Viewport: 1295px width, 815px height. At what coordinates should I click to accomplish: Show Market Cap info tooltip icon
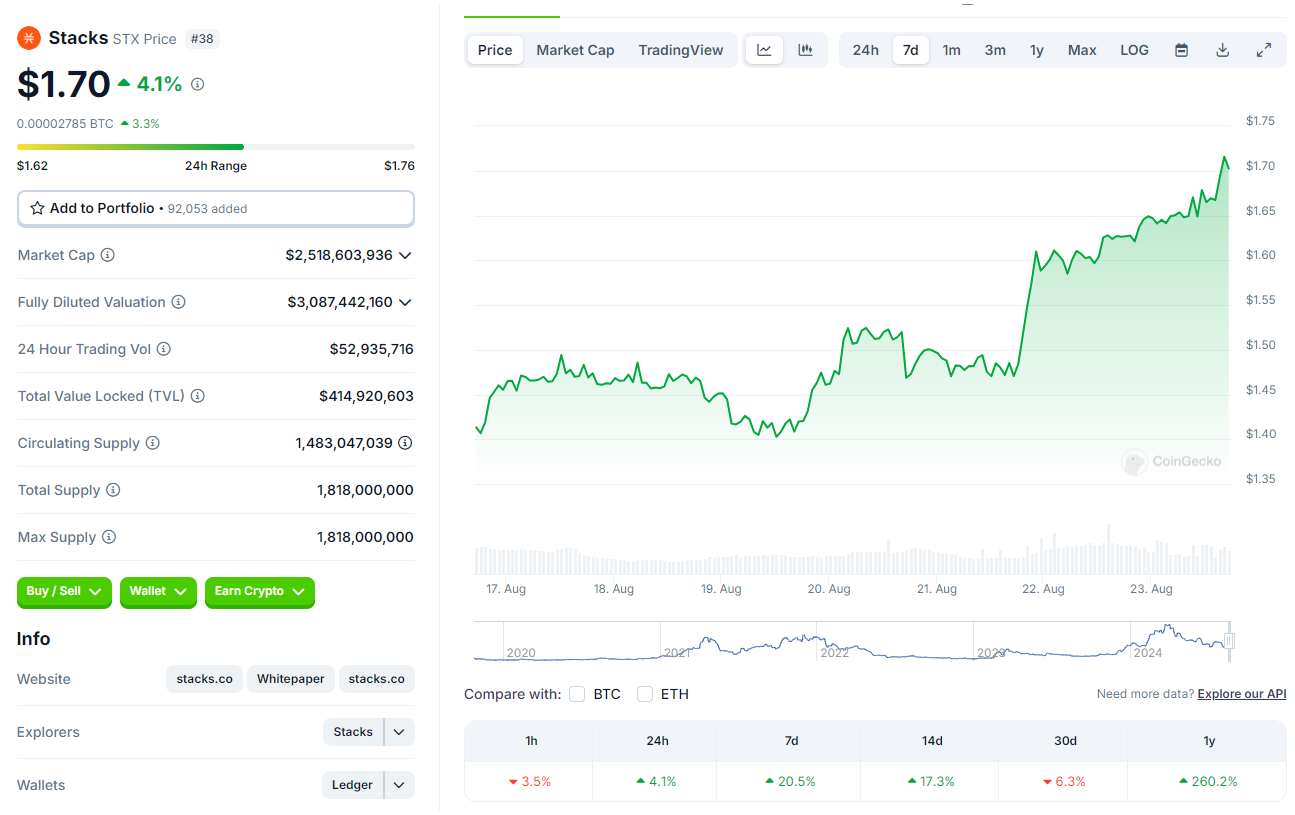(x=107, y=255)
